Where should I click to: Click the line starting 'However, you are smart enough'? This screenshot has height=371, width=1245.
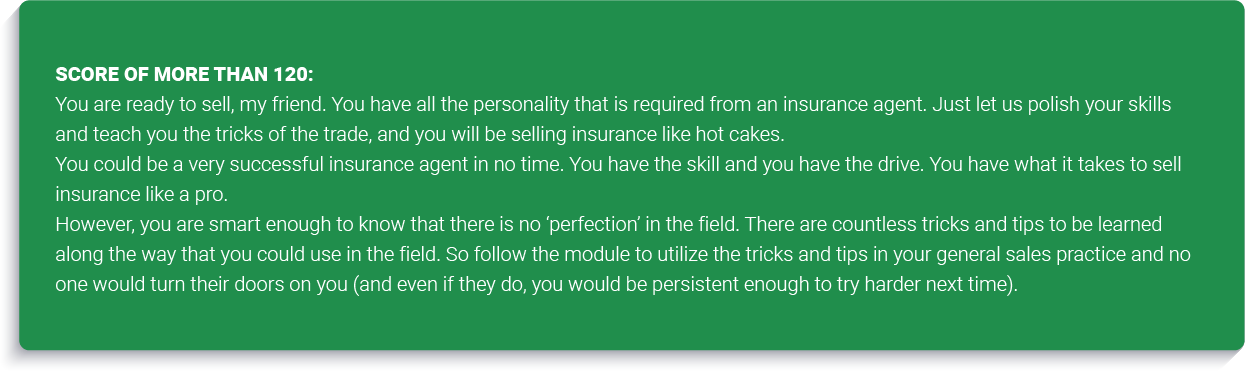pos(608,224)
